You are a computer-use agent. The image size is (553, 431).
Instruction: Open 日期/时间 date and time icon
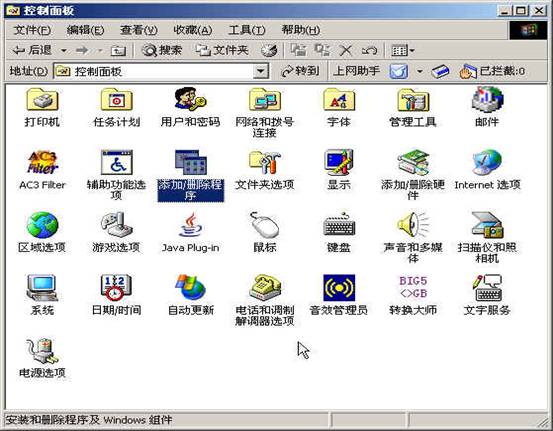tap(116, 288)
